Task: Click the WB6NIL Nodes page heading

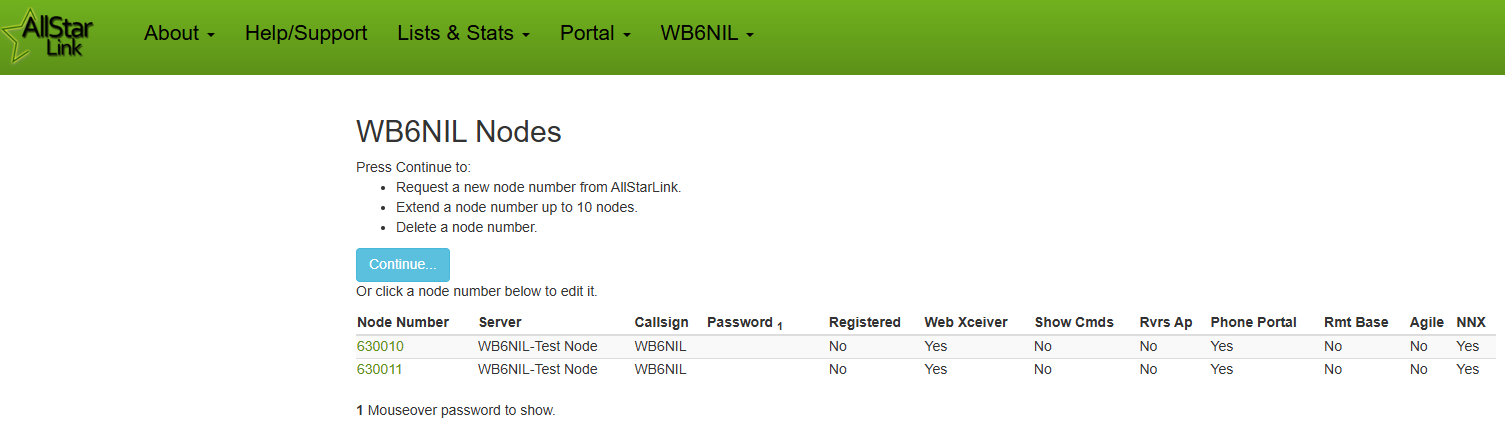Action: 459,131
